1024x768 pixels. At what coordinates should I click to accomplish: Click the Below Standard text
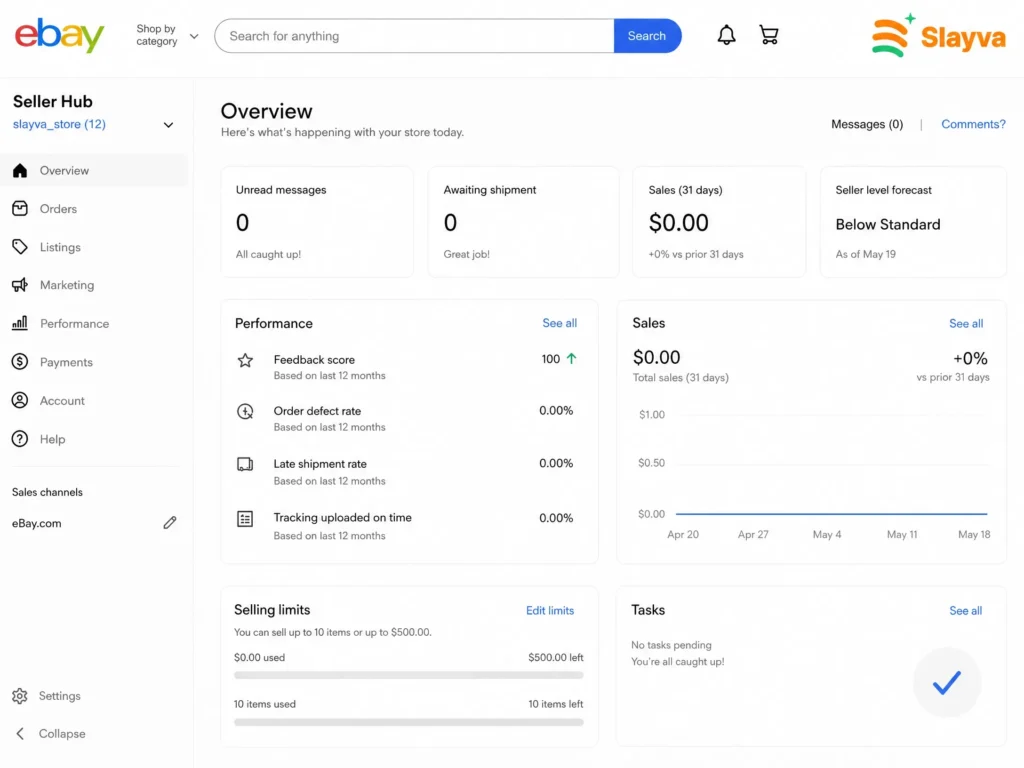[x=888, y=224]
